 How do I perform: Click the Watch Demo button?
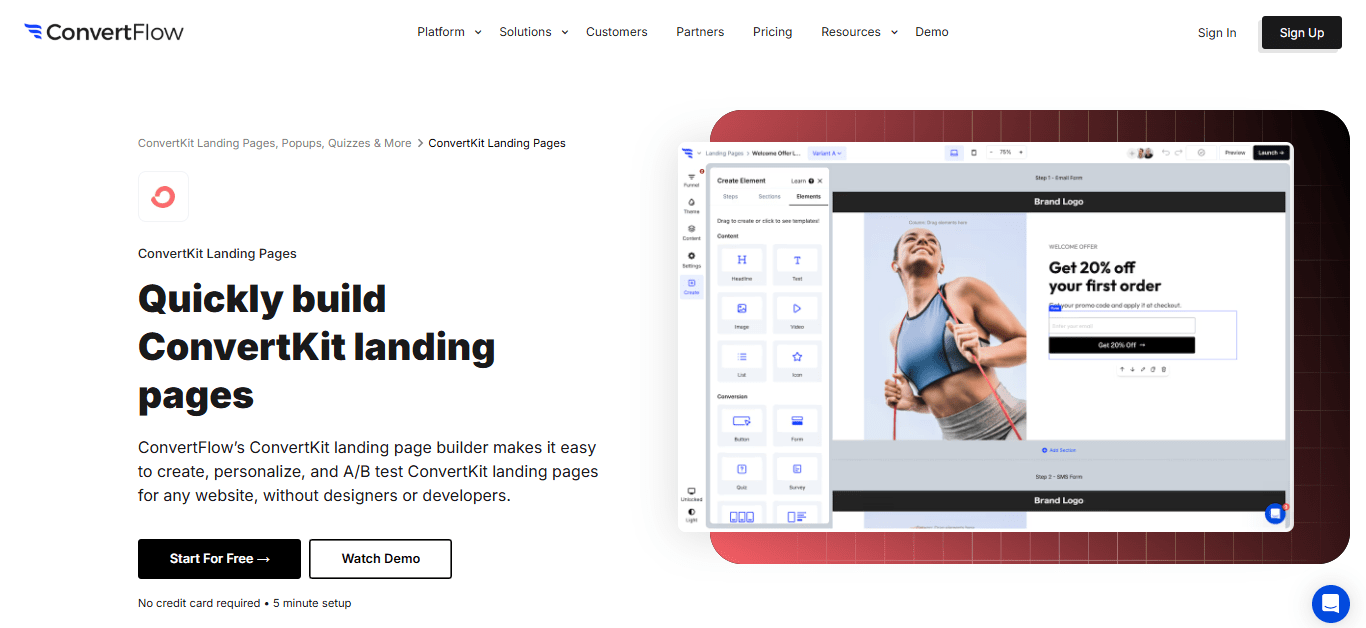click(x=380, y=559)
